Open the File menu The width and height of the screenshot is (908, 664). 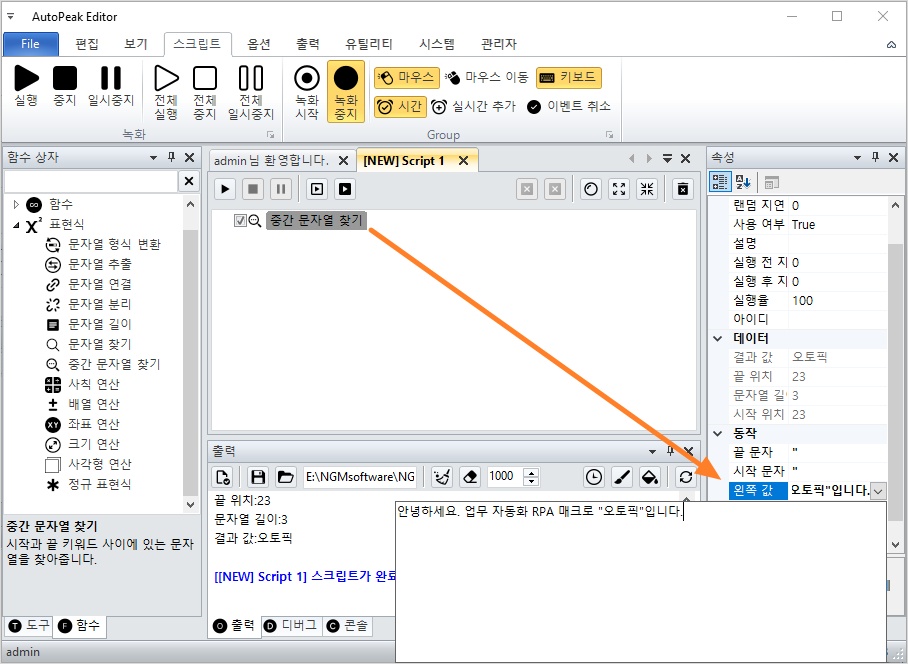(x=31, y=44)
